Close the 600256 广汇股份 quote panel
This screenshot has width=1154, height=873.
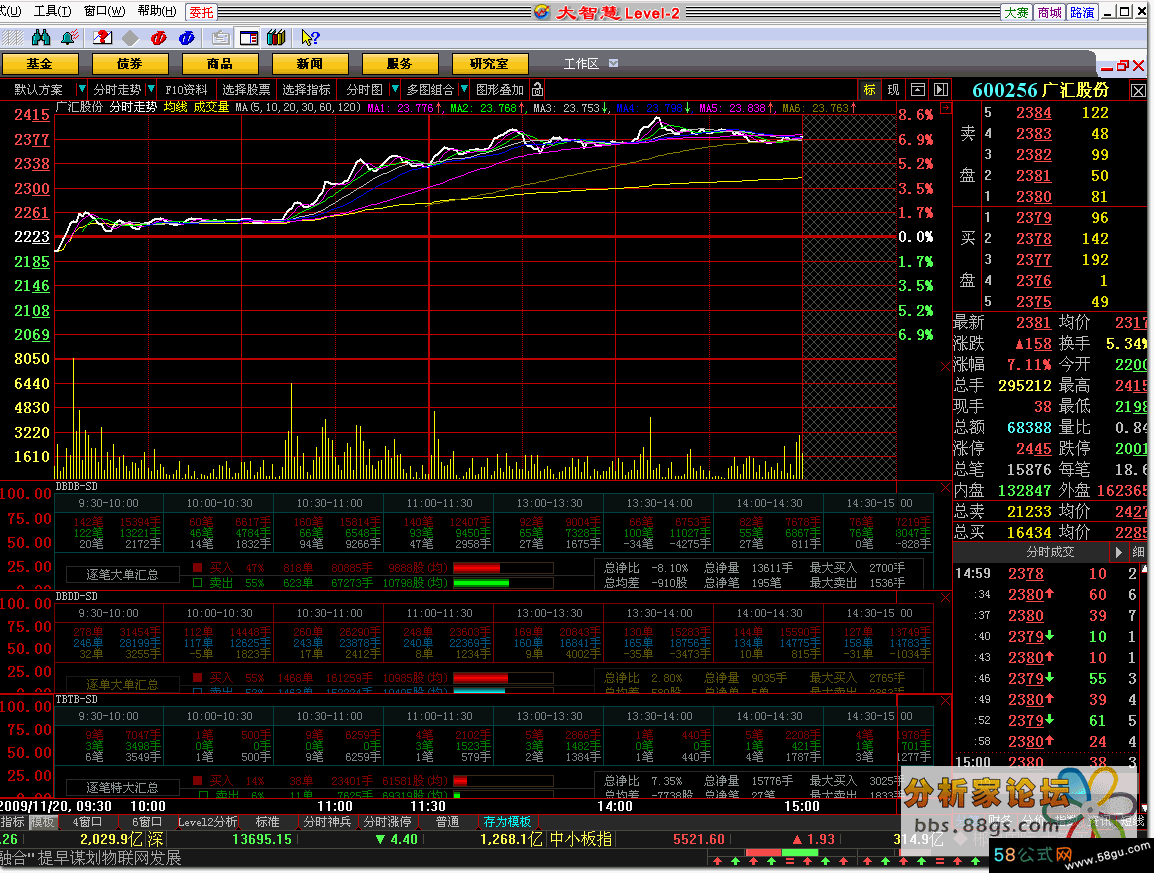click(1139, 91)
